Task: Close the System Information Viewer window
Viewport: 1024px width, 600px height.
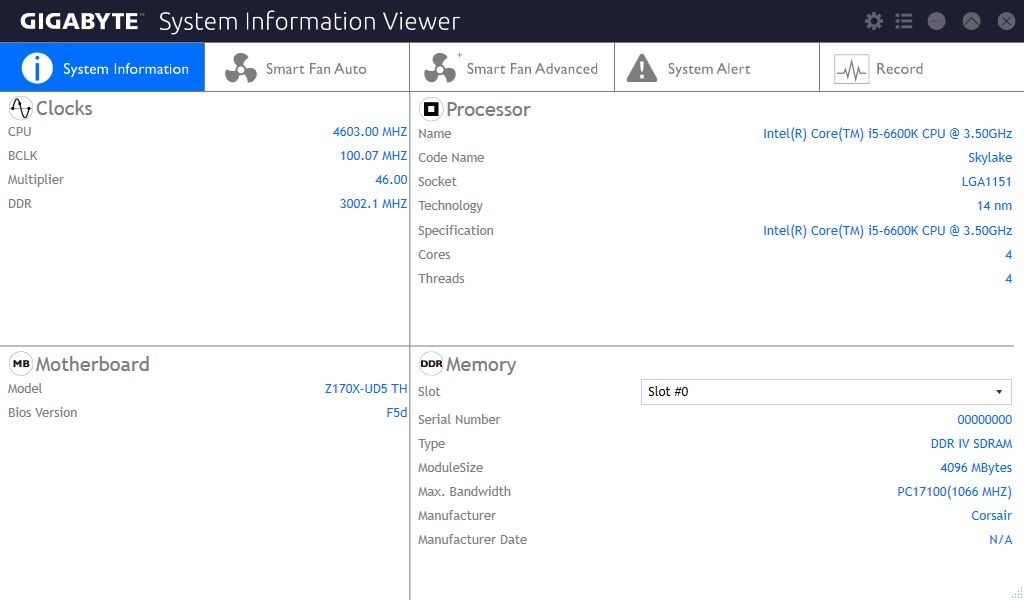Action: tap(1006, 21)
